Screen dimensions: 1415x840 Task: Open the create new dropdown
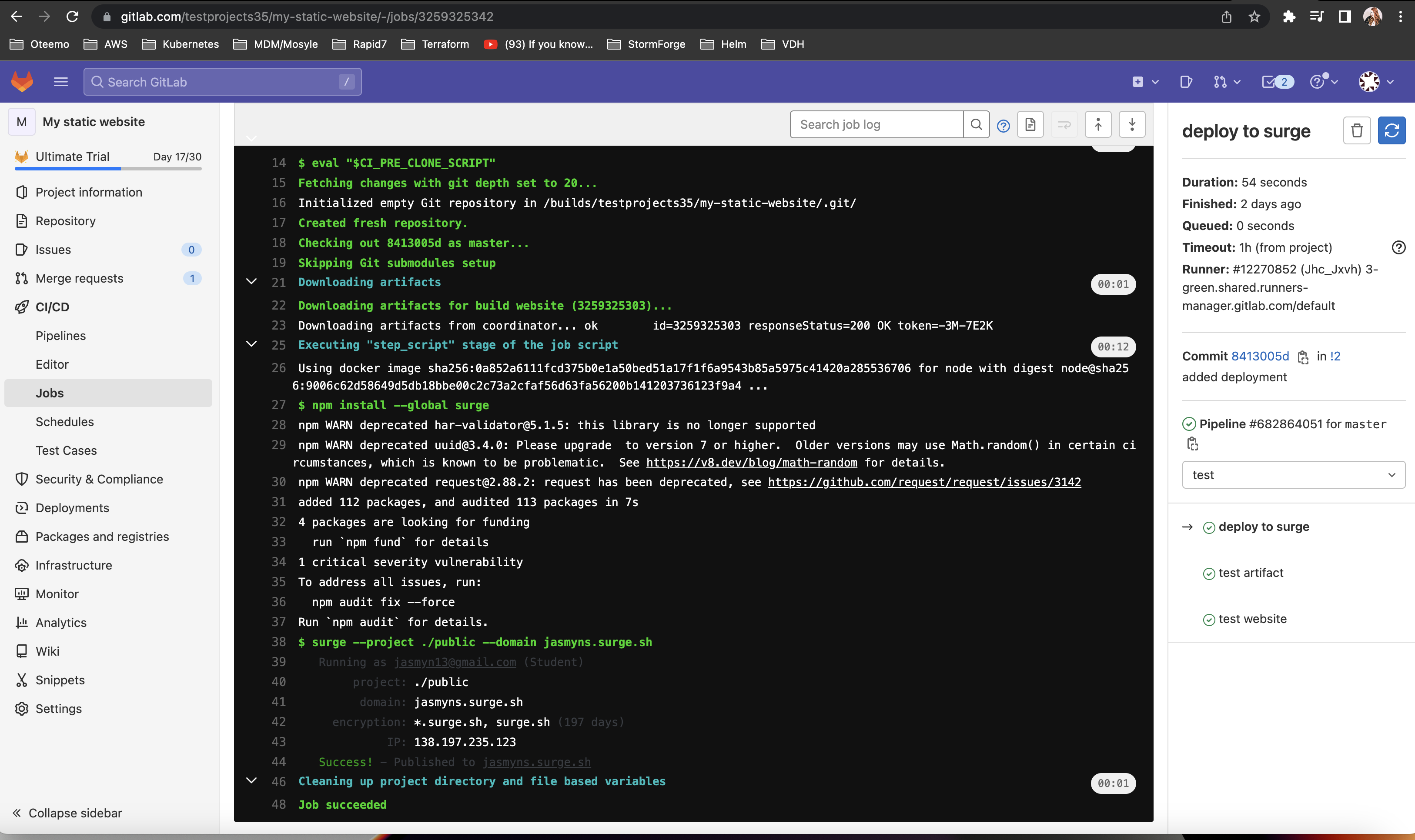point(1145,82)
